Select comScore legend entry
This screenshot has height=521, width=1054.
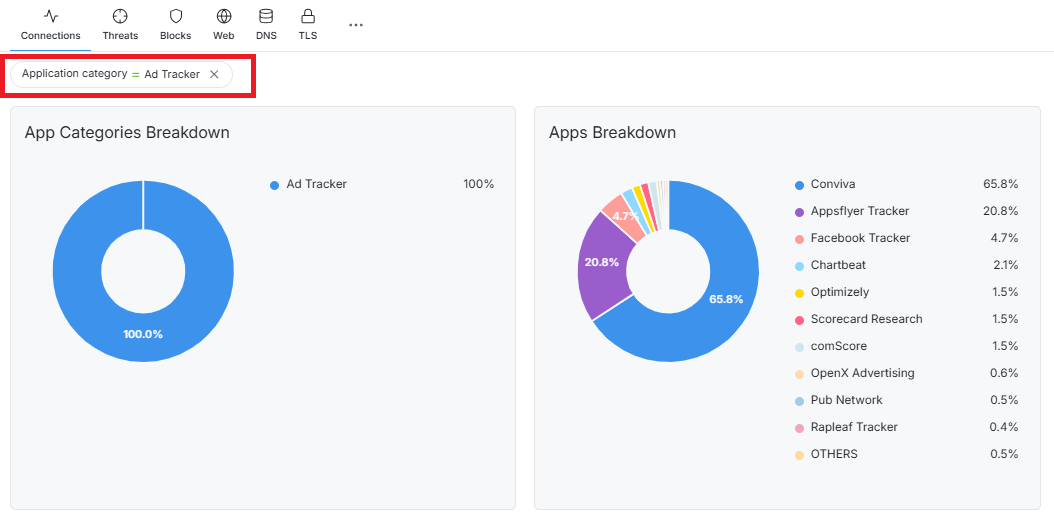coord(839,346)
